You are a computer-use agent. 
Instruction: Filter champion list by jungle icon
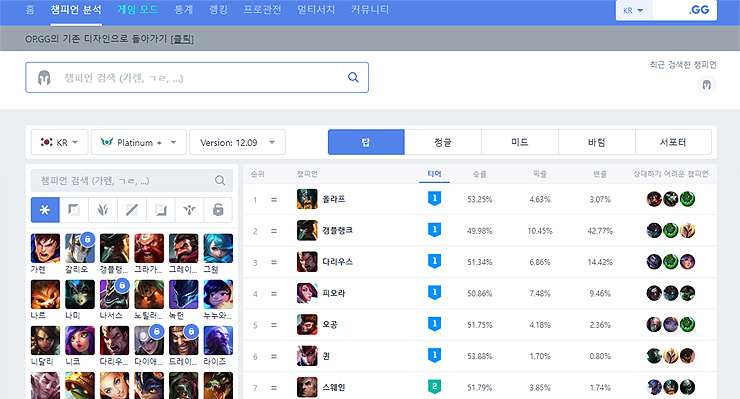click(103, 210)
